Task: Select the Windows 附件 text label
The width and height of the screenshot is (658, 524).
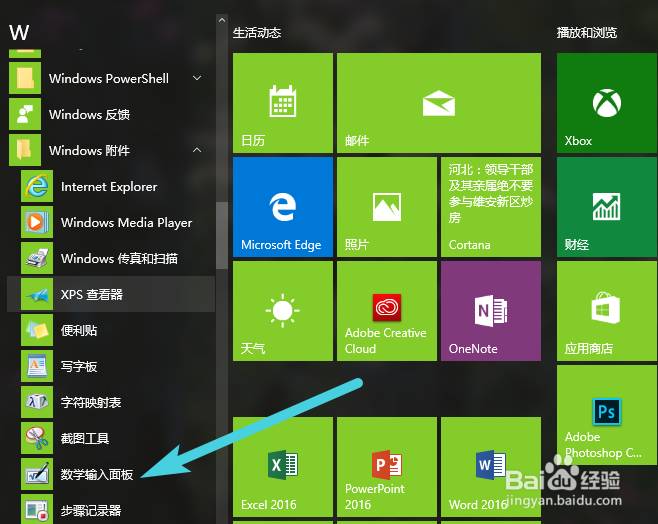Action: pos(89,151)
